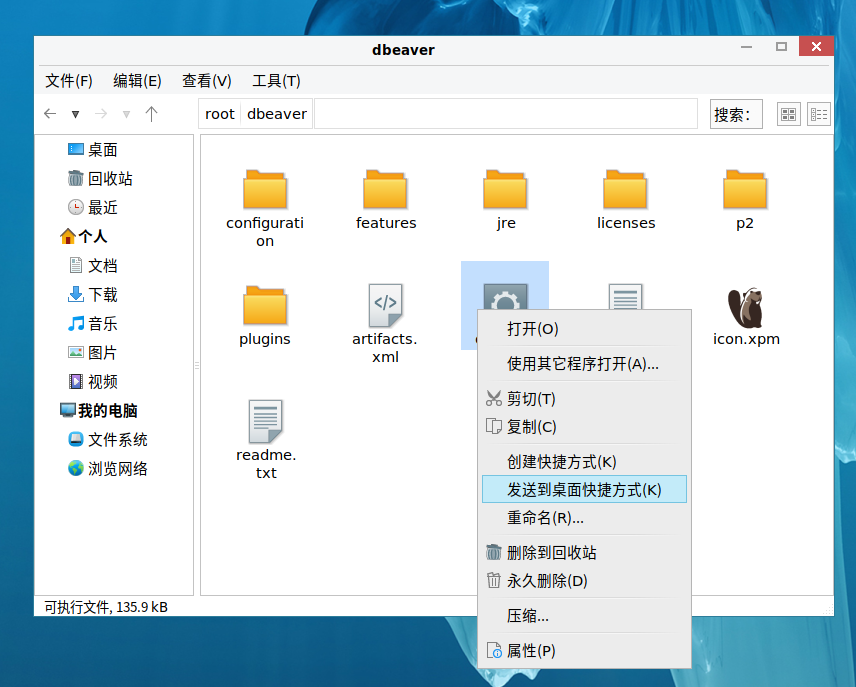The width and height of the screenshot is (856, 687).
Task: Choose 永久删除(D) in the context menu
Action: pos(584,581)
